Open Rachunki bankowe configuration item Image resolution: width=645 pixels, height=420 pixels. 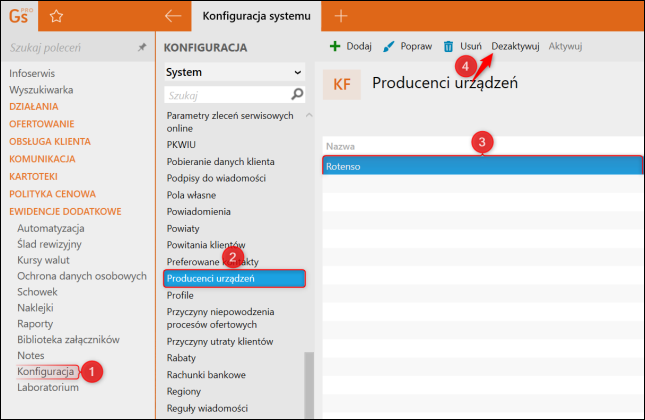click(206, 374)
